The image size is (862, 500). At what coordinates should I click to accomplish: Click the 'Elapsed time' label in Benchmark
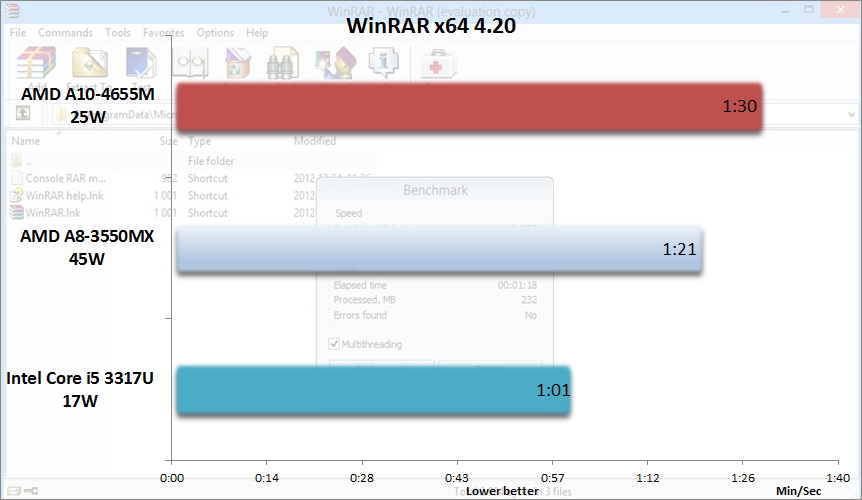click(360, 285)
